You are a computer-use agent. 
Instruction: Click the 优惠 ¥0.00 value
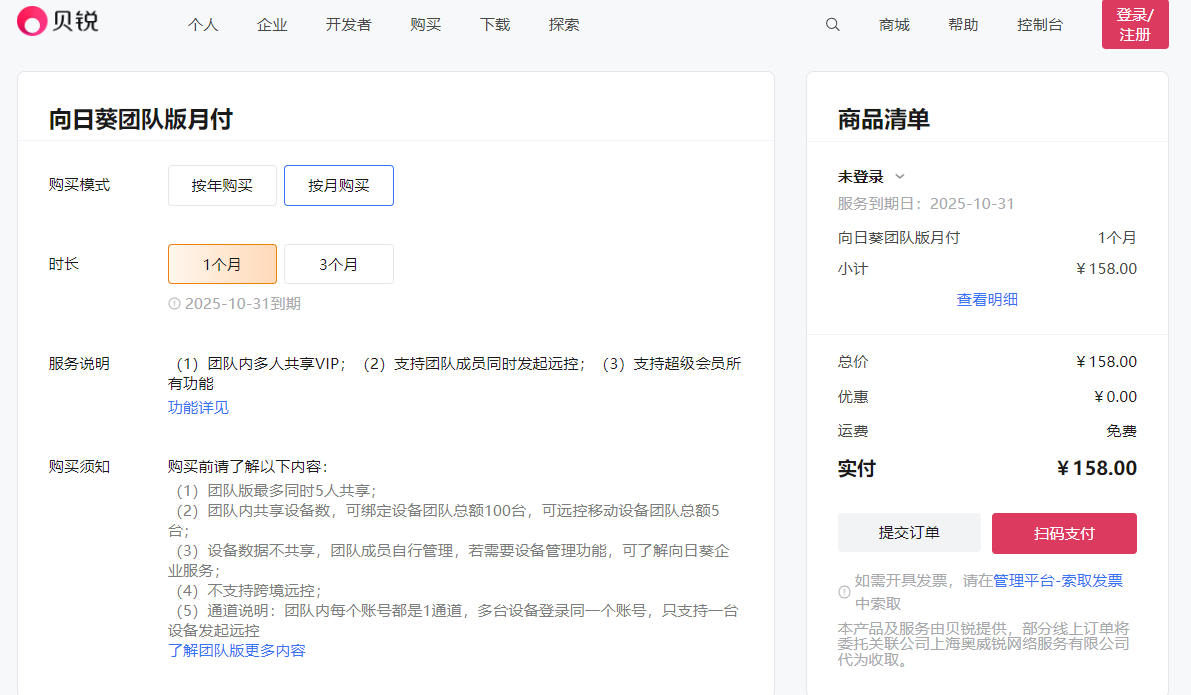coord(1116,396)
